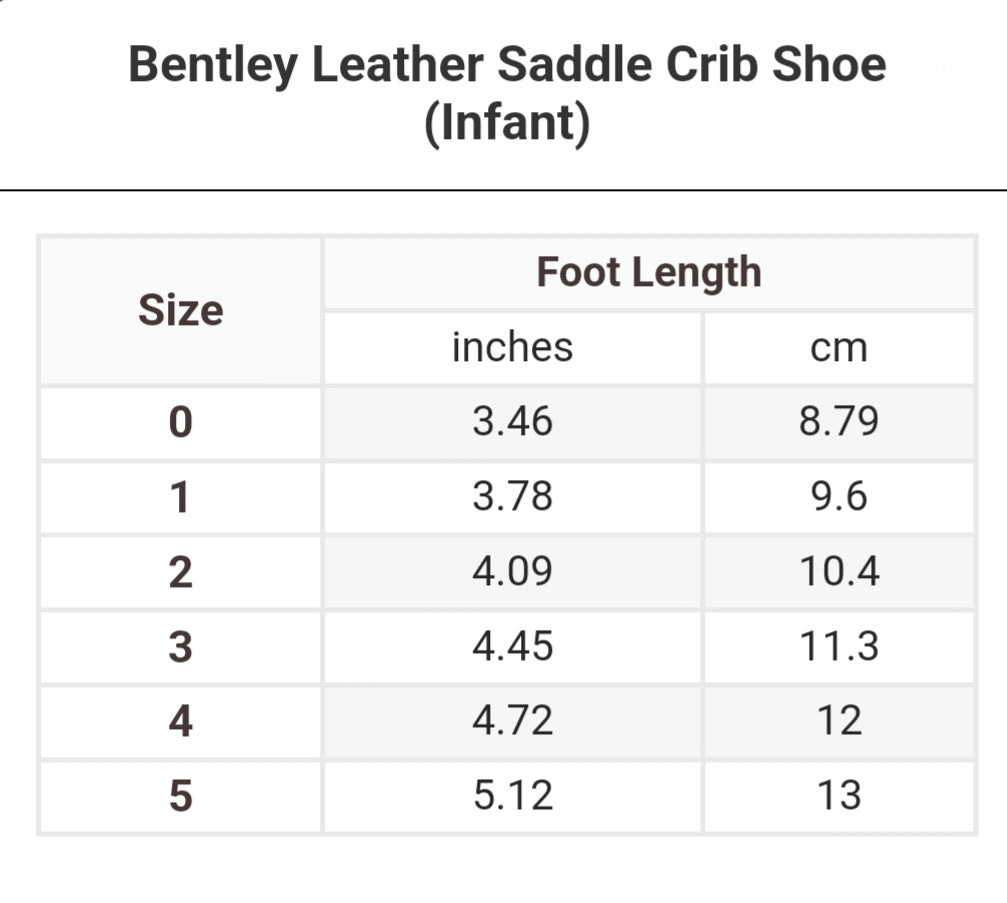The width and height of the screenshot is (1007, 903).
Task: Select the size 3 row label
Action: [180, 647]
